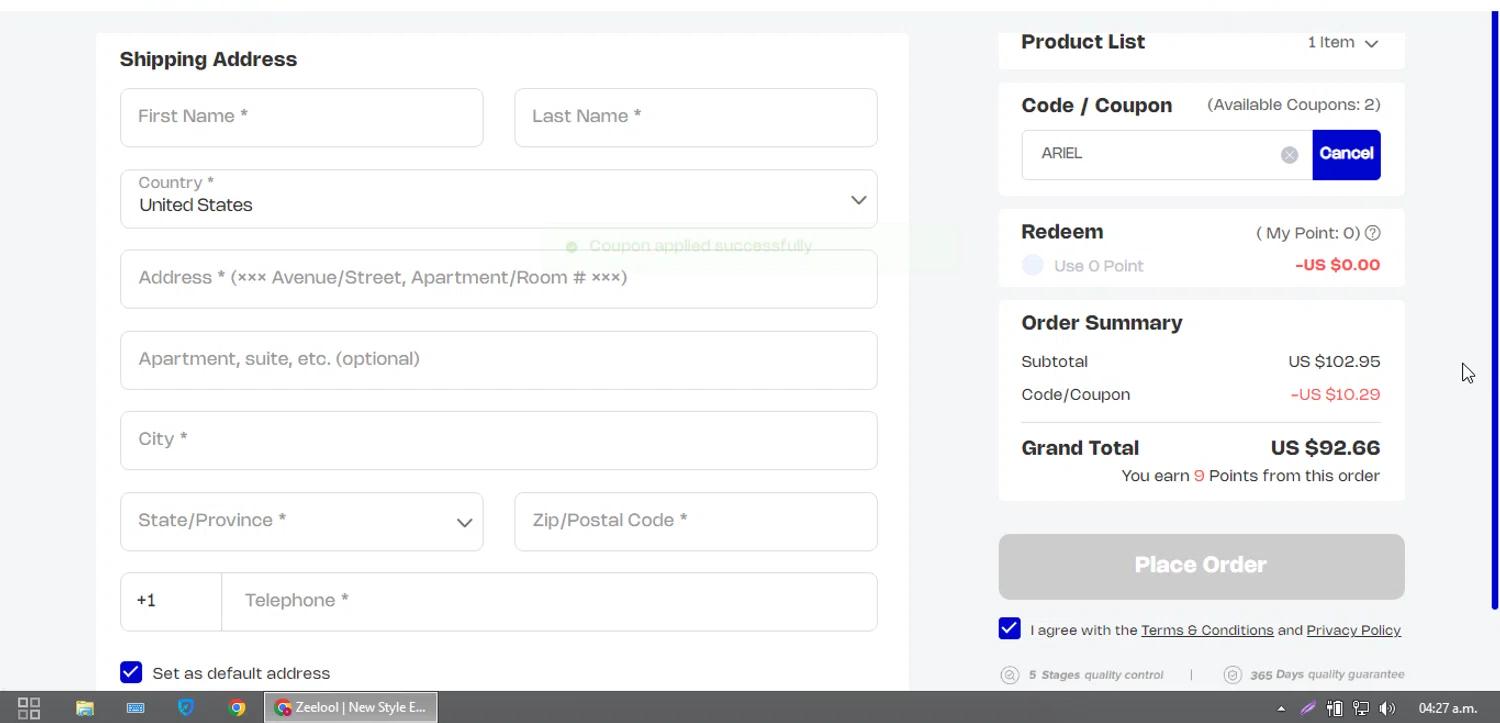Toggle the Terms & Conditions agreement checkbox
The image size is (1500, 723).
1009,629
